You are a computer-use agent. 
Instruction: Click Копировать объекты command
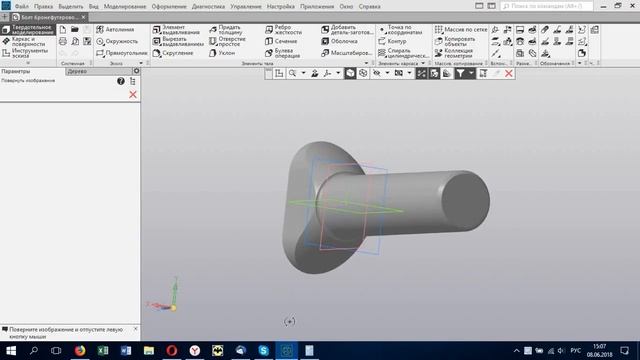[455, 41]
